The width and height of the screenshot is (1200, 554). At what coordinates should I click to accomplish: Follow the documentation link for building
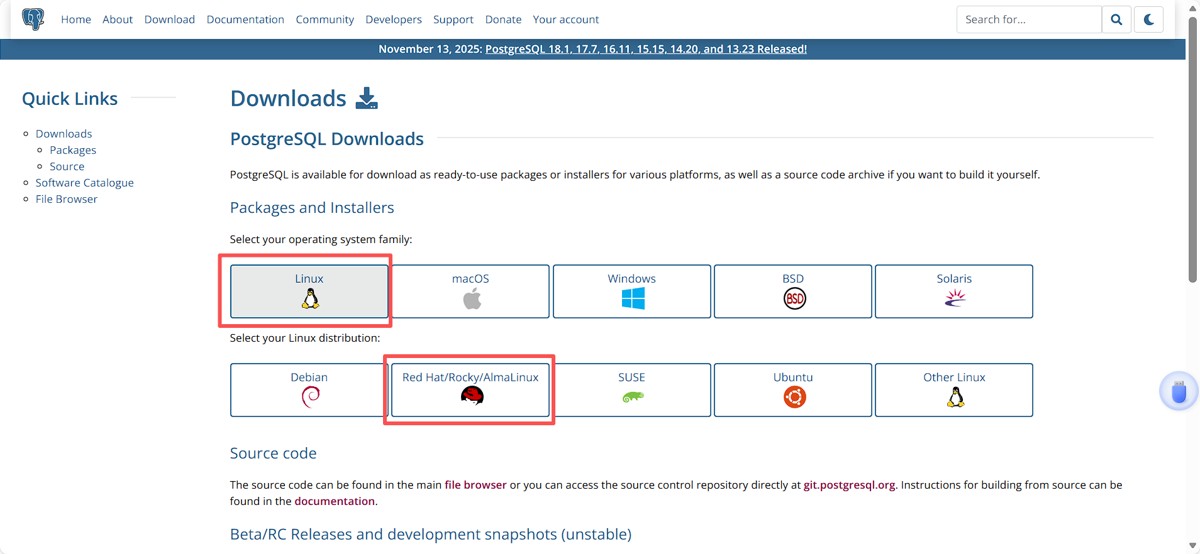coord(335,501)
